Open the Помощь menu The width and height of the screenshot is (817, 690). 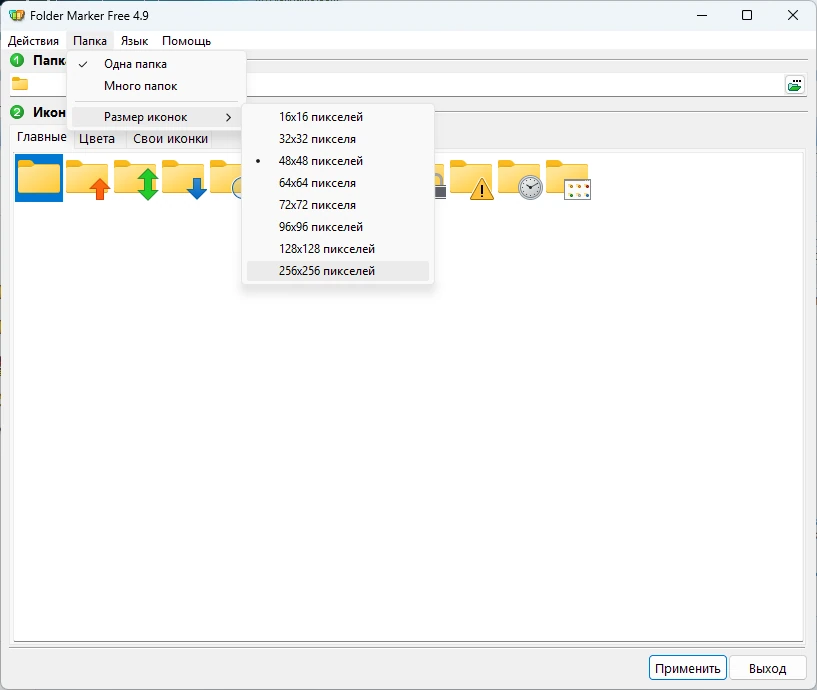[187, 41]
